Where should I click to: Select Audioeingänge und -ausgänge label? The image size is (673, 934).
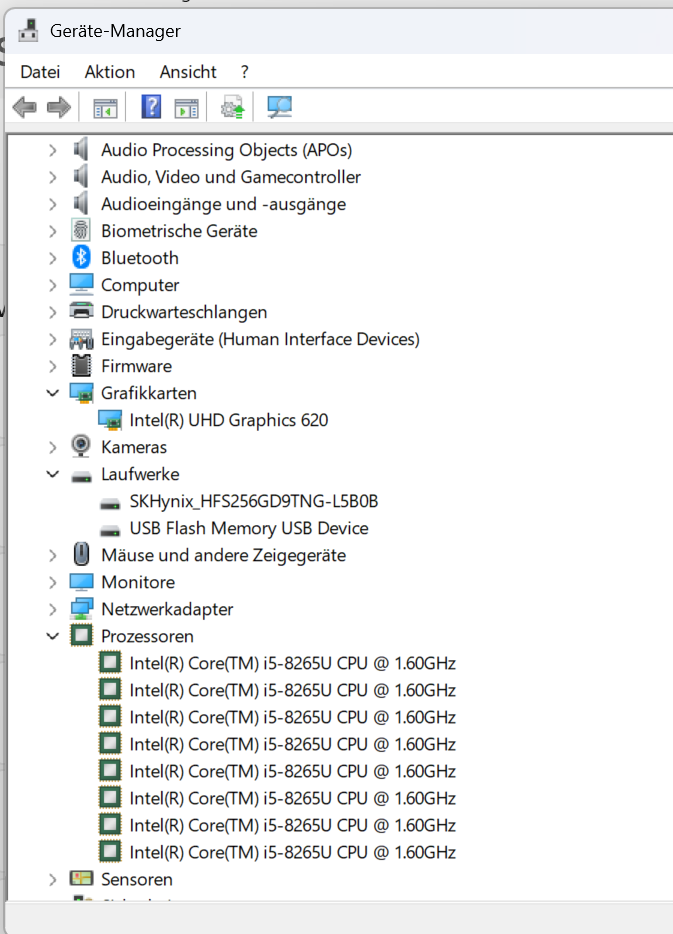click(223, 204)
